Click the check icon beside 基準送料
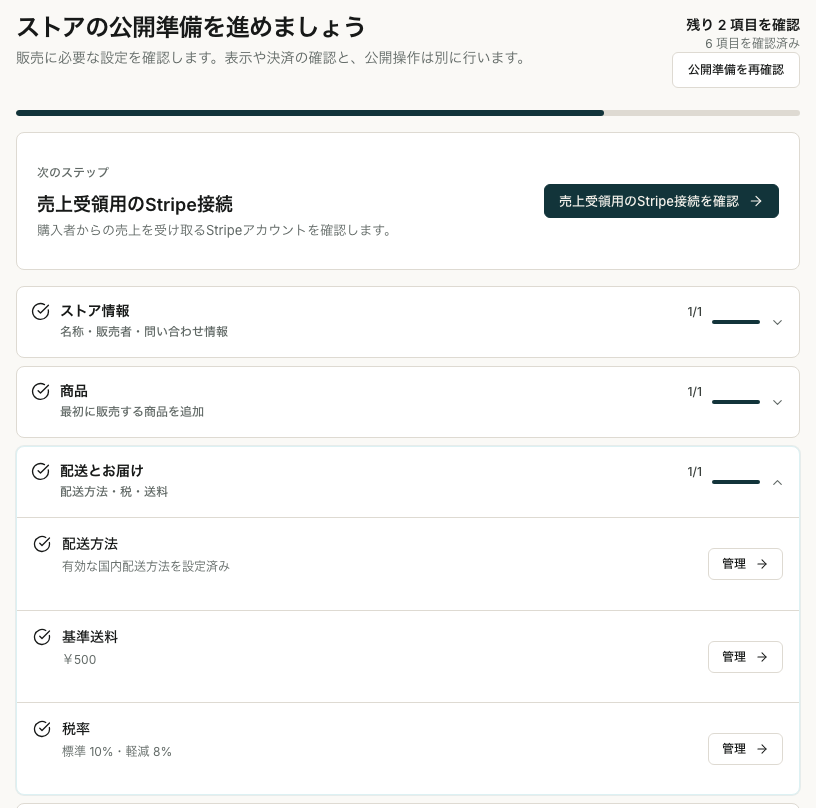816x808 pixels. coord(42,637)
